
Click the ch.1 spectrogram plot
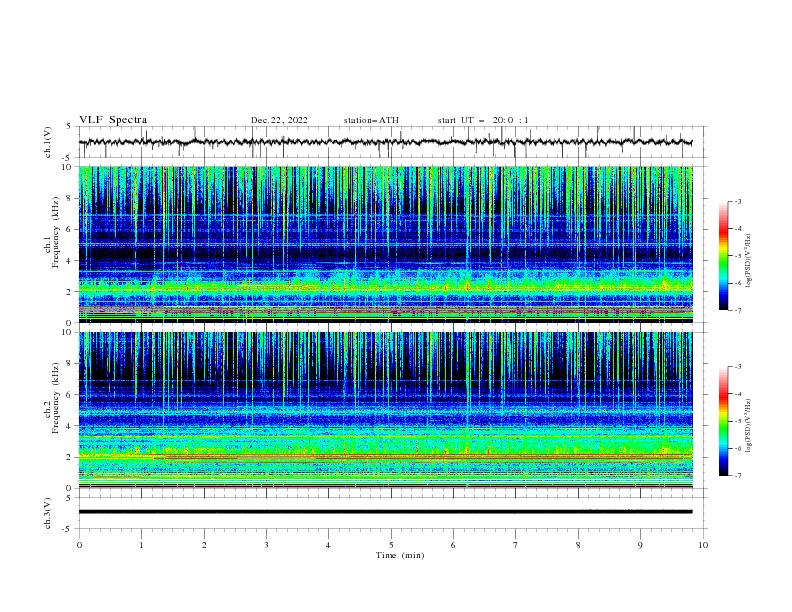point(385,244)
